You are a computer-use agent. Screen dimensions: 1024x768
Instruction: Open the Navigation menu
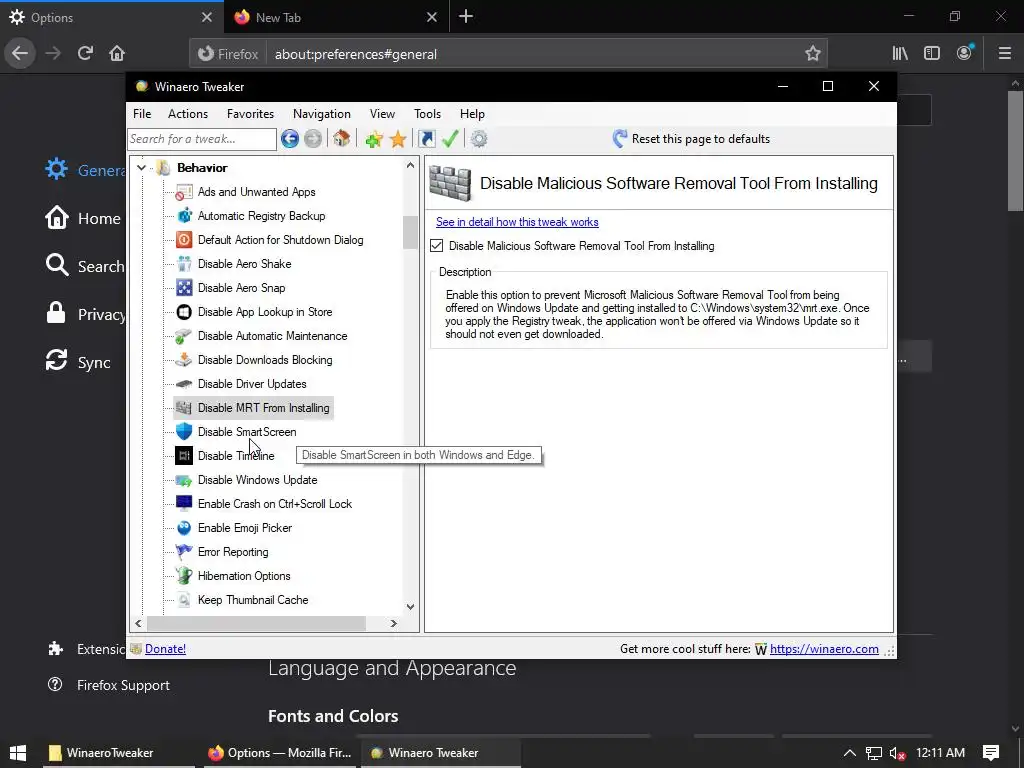coord(321,114)
